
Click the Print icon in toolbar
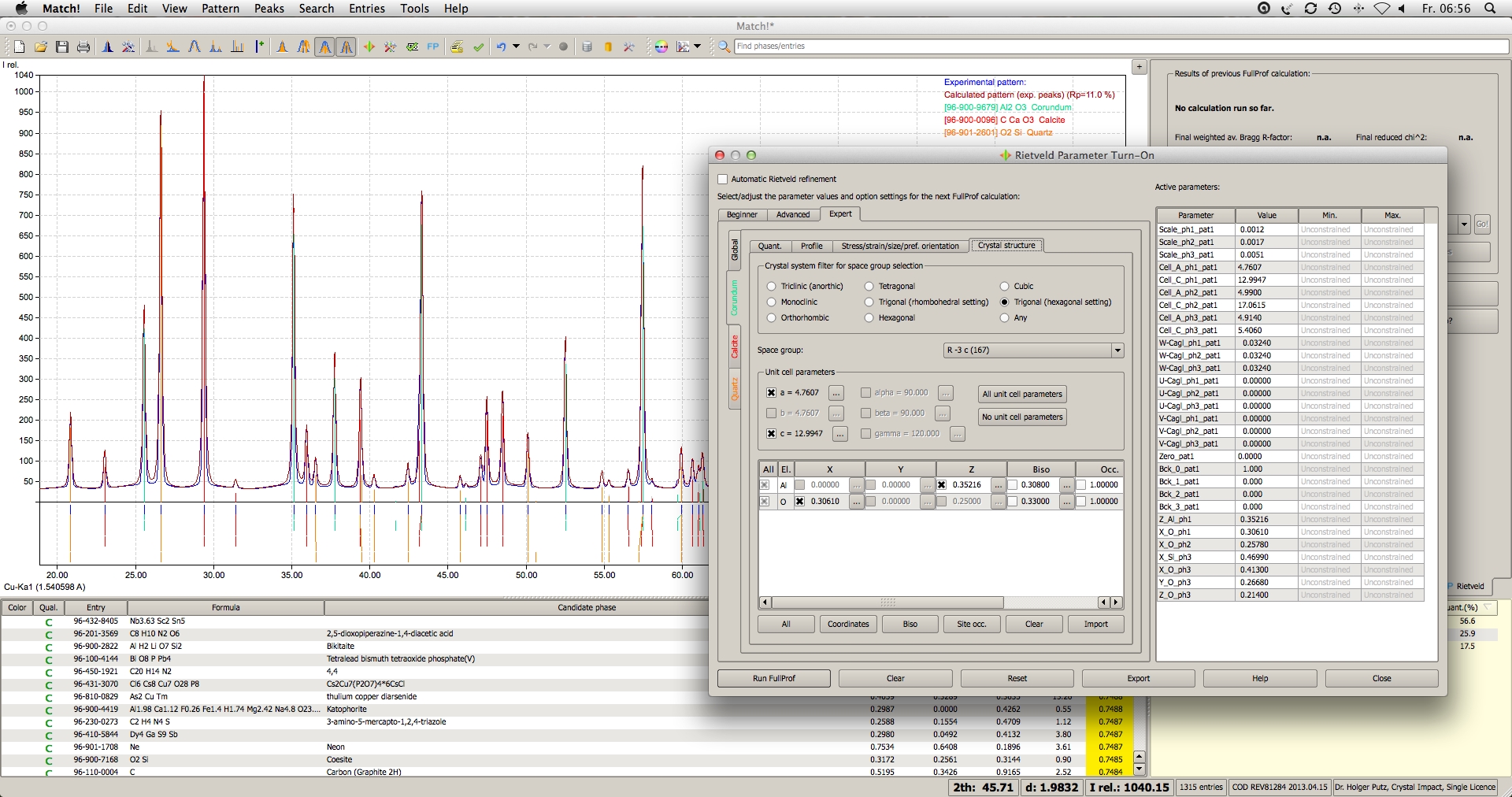click(x=83, y=47)
